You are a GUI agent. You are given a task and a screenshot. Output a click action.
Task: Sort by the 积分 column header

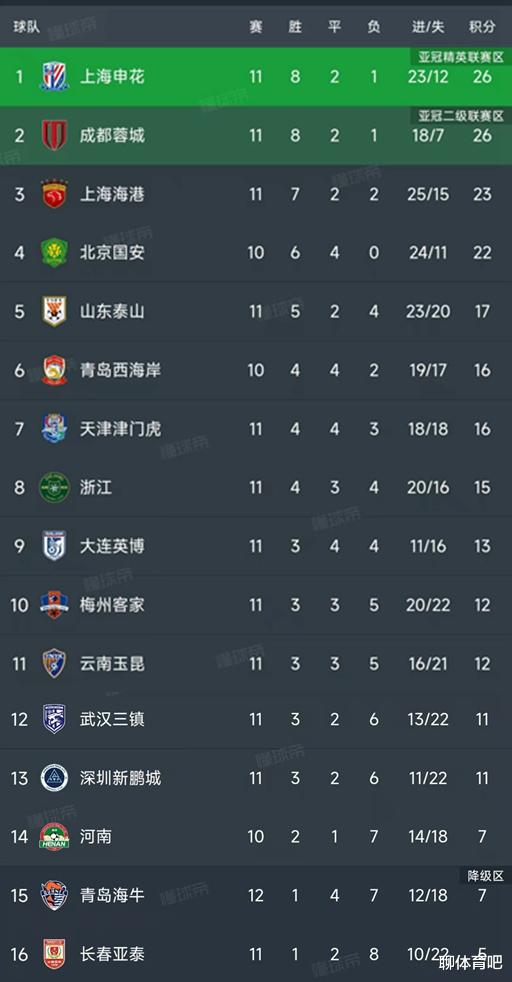(x=482, y=27)
